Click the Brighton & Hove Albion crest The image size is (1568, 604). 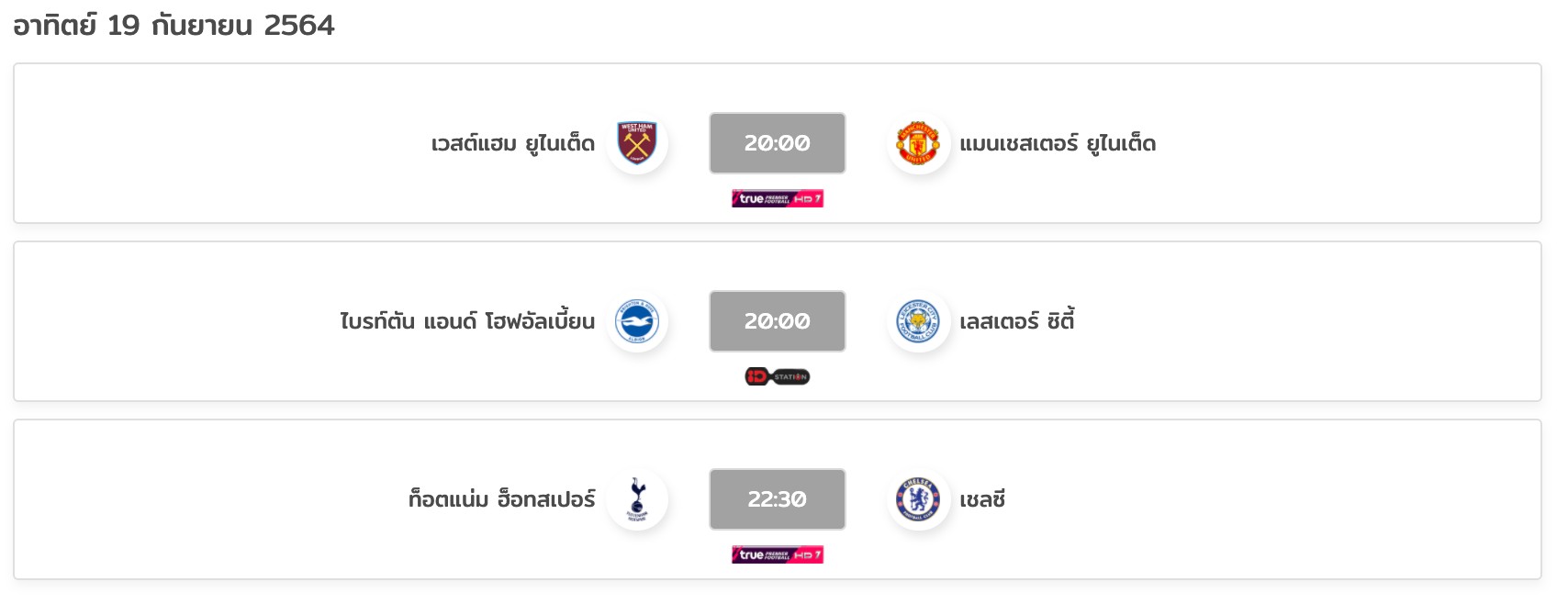(637, 321)
